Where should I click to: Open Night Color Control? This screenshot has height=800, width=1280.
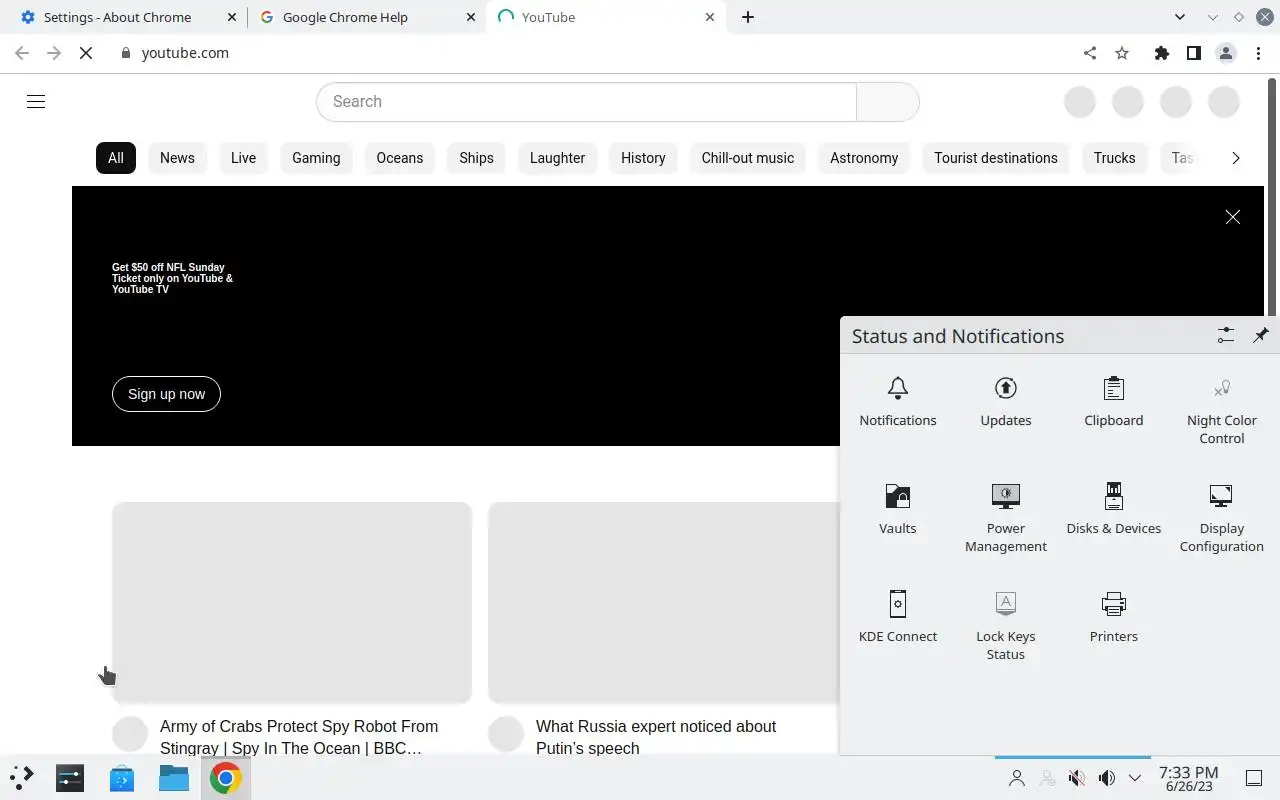click(x=1221, y=411)
